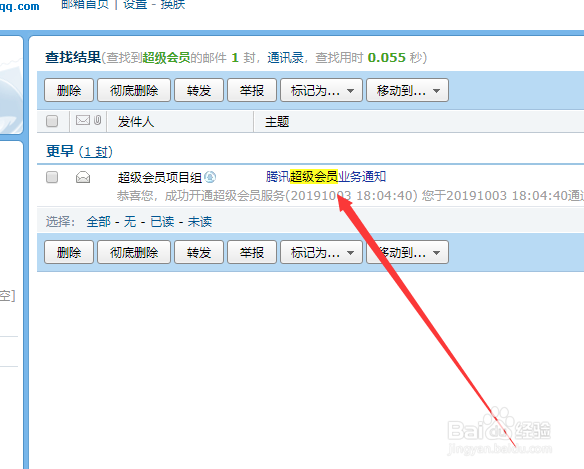
Task: Click the blue contact badge beside 超级会员项目组
Action: (210, 177)
